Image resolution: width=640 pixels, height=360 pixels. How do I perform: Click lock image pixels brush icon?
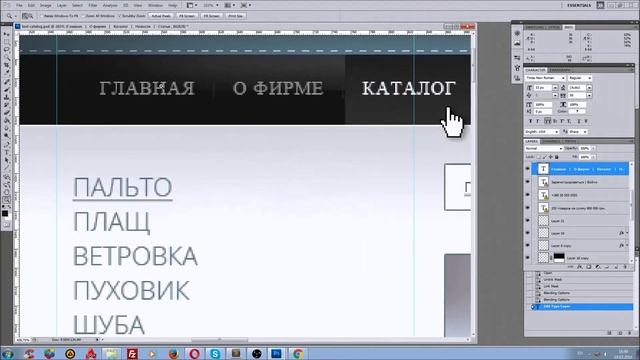pyautogui.click(x=544, y=157)
